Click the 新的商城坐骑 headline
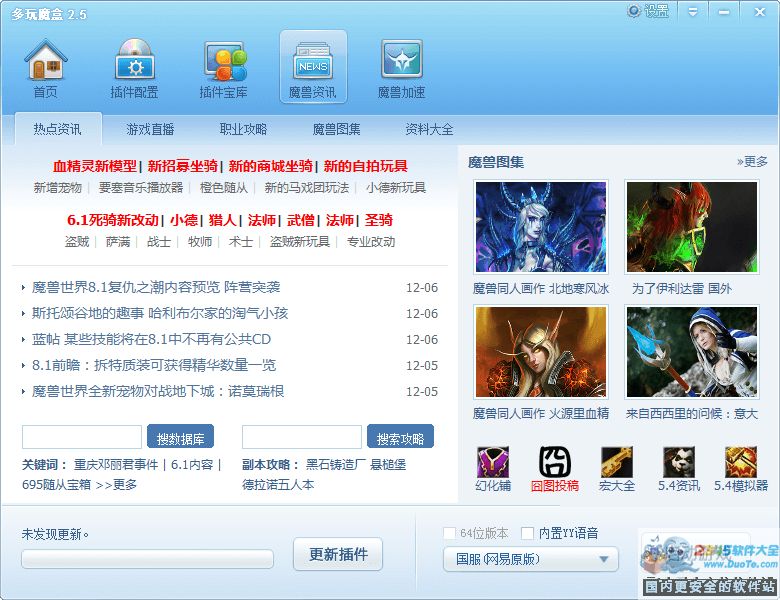780x600 pixels. click(x=271, y=166)
